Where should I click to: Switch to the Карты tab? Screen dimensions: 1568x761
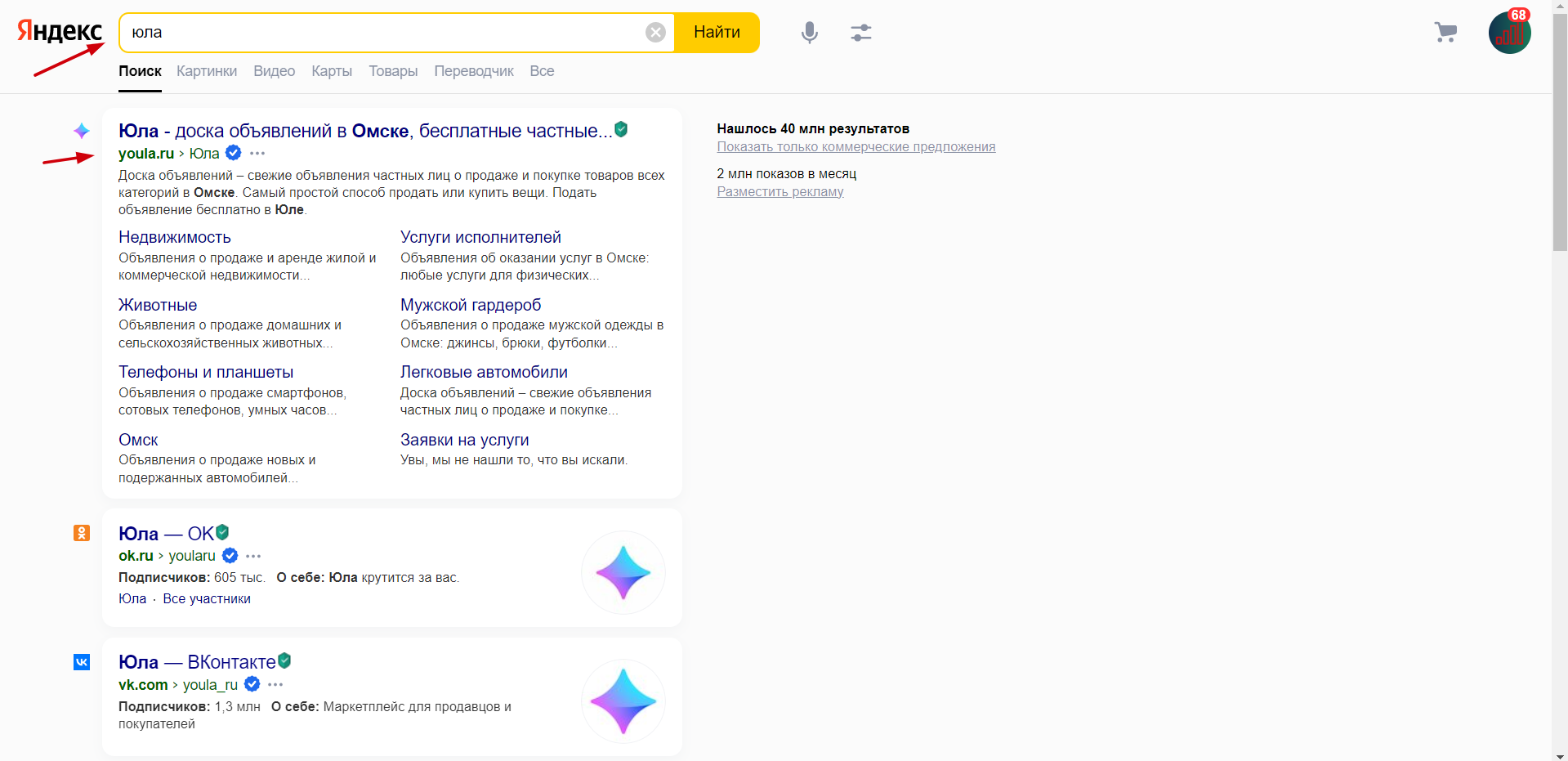332,71
